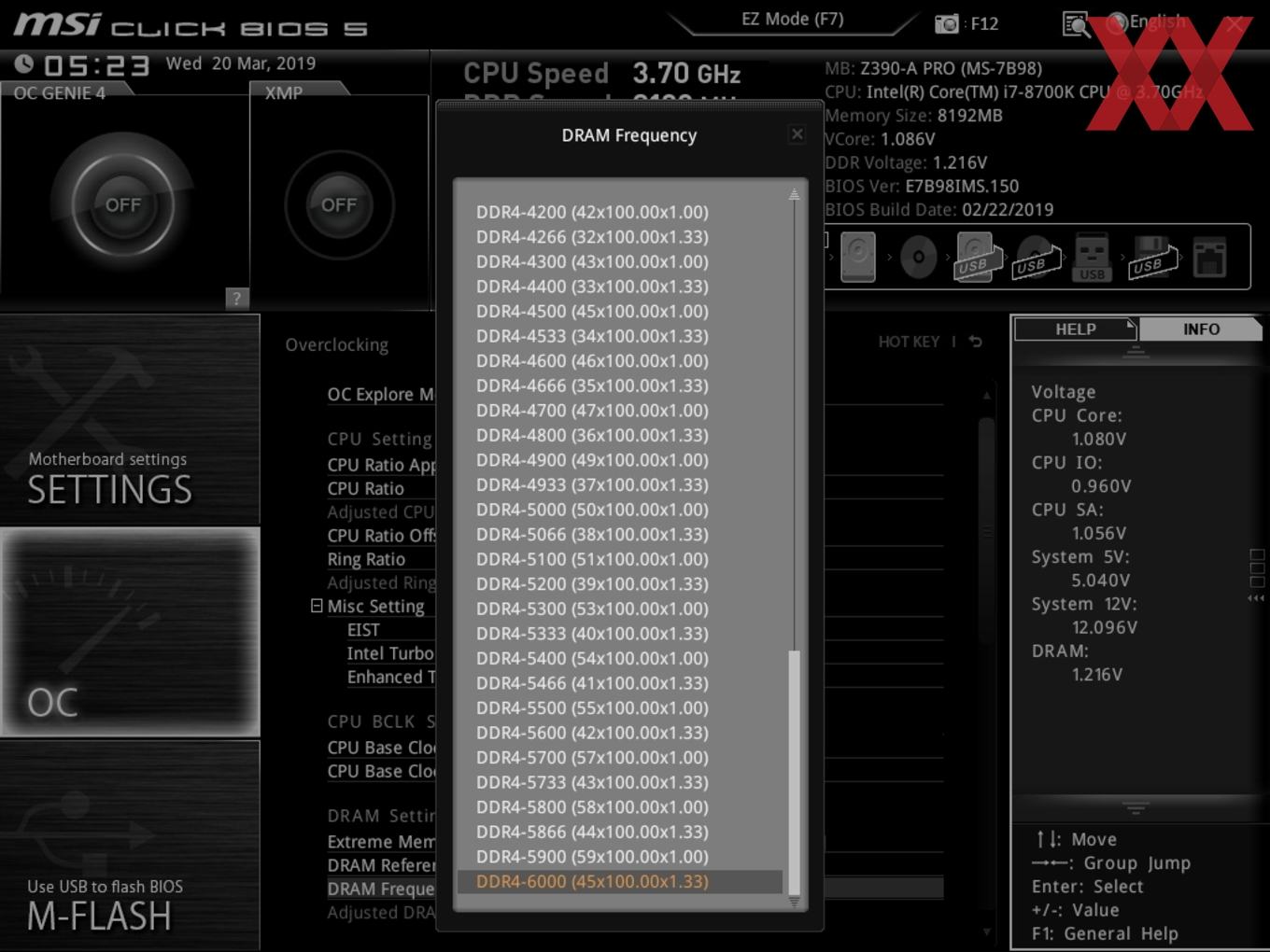Select the EIST option
Screen dimensions: 1270x952
tap(363, 630)
